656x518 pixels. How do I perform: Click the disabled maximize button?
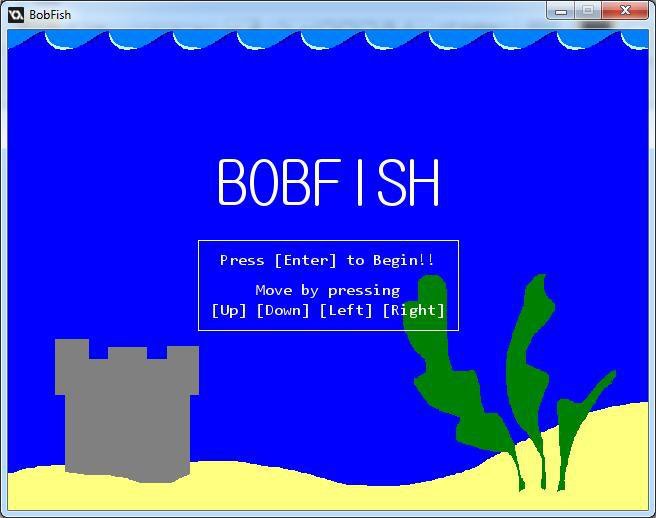pos(588,11)
